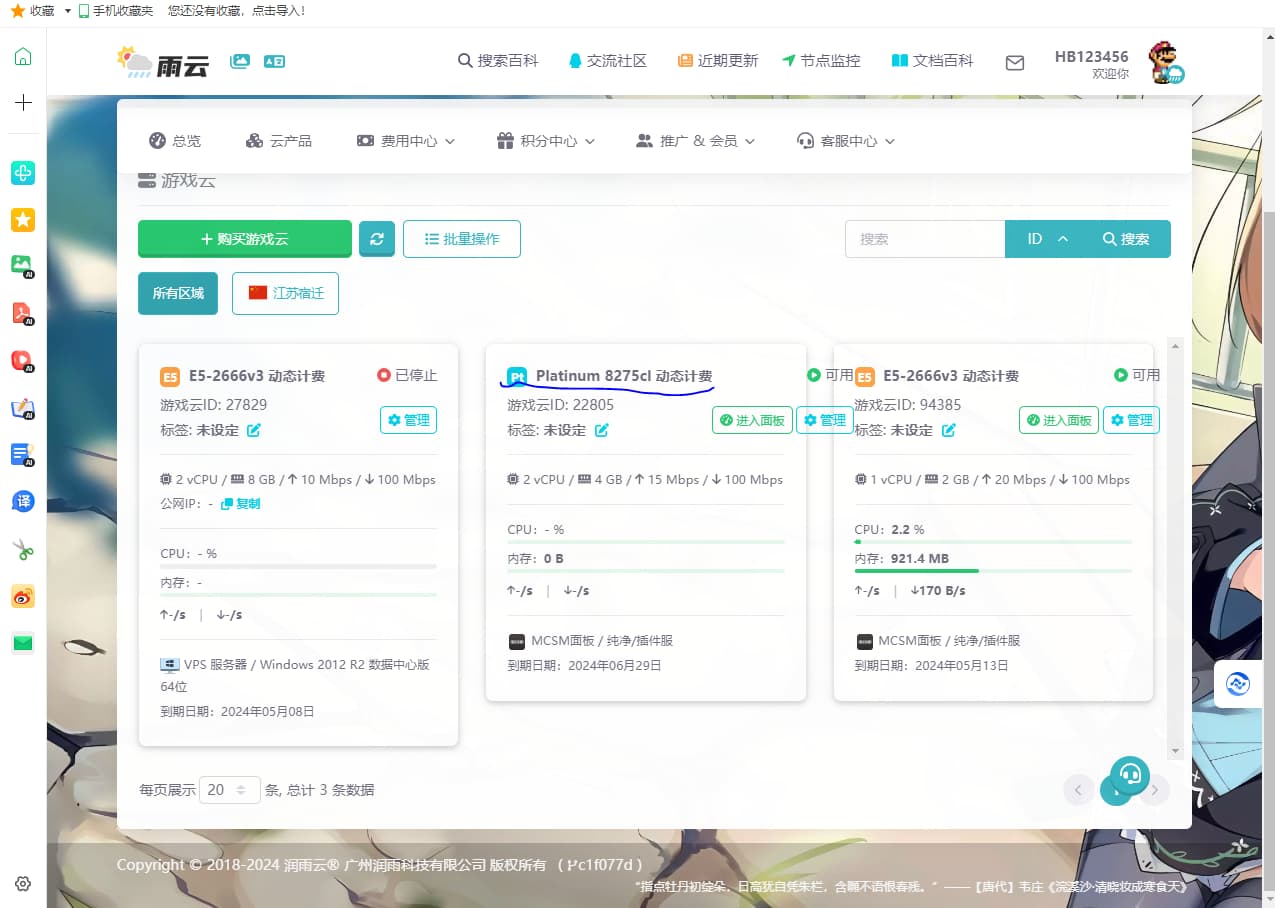1275x908 pixels.
Task: Open the AI document sidebar icon
Action: click(23, 454)
